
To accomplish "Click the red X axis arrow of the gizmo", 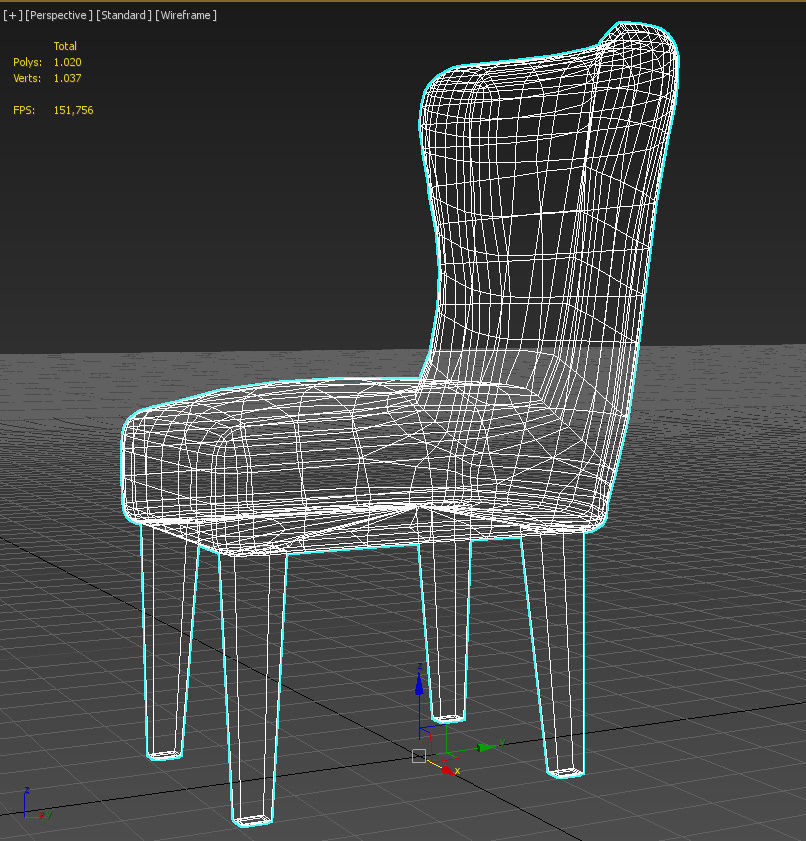I will [447, 769].
